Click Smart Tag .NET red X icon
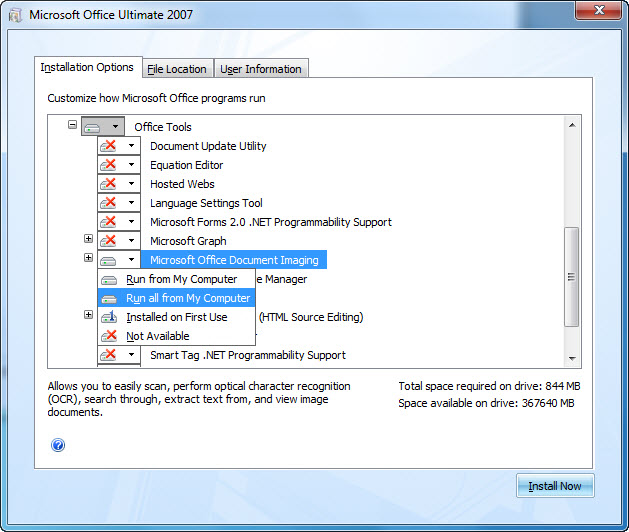Screen dimensions: 629x532 click(108, 355)
